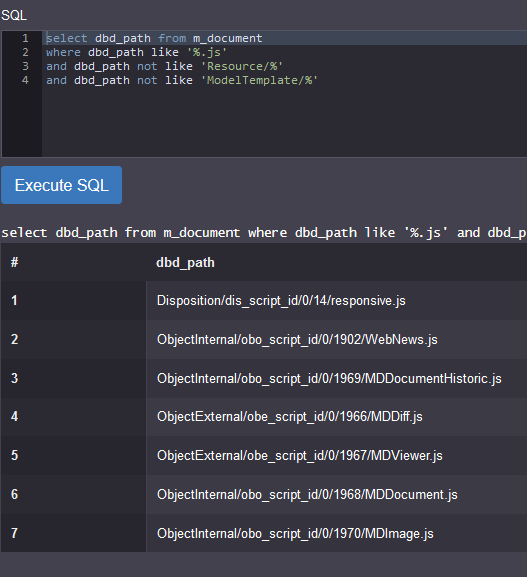This screenshot has width=527, height=577.
Task: Select the MDDocumentHistoric.js path cell
Action: point(337,378)
